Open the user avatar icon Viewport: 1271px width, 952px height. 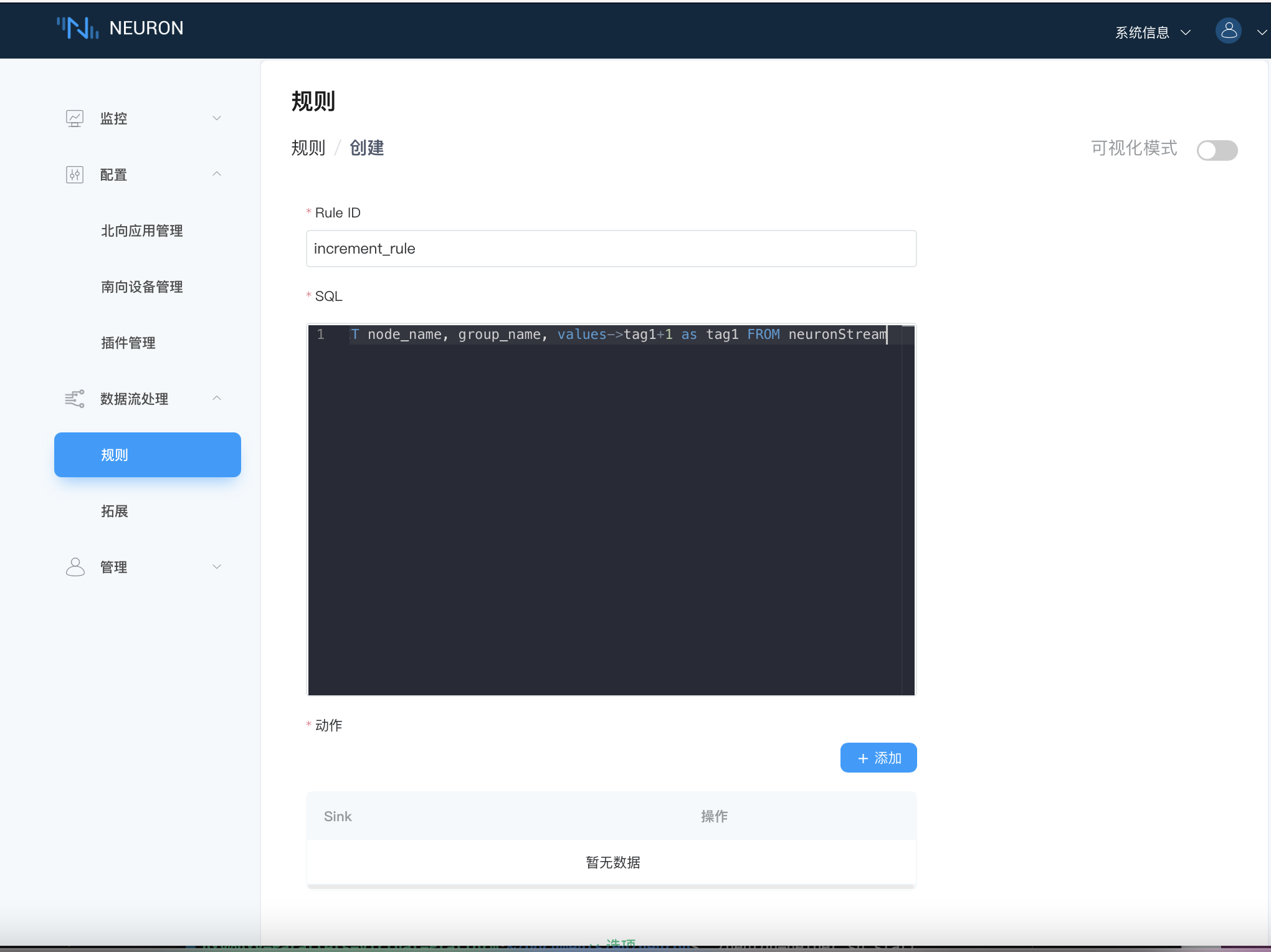coord(1228,31)
